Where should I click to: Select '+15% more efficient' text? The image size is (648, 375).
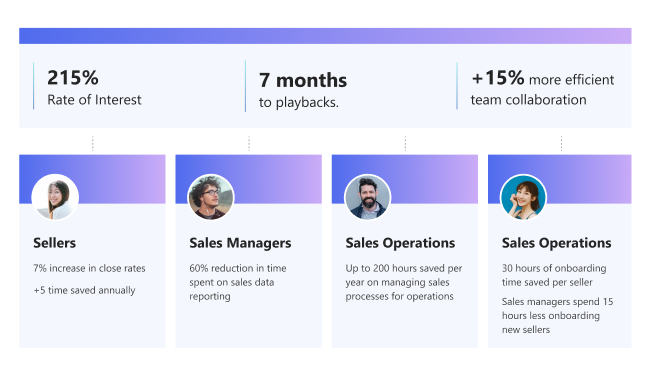tap(543, 78)
